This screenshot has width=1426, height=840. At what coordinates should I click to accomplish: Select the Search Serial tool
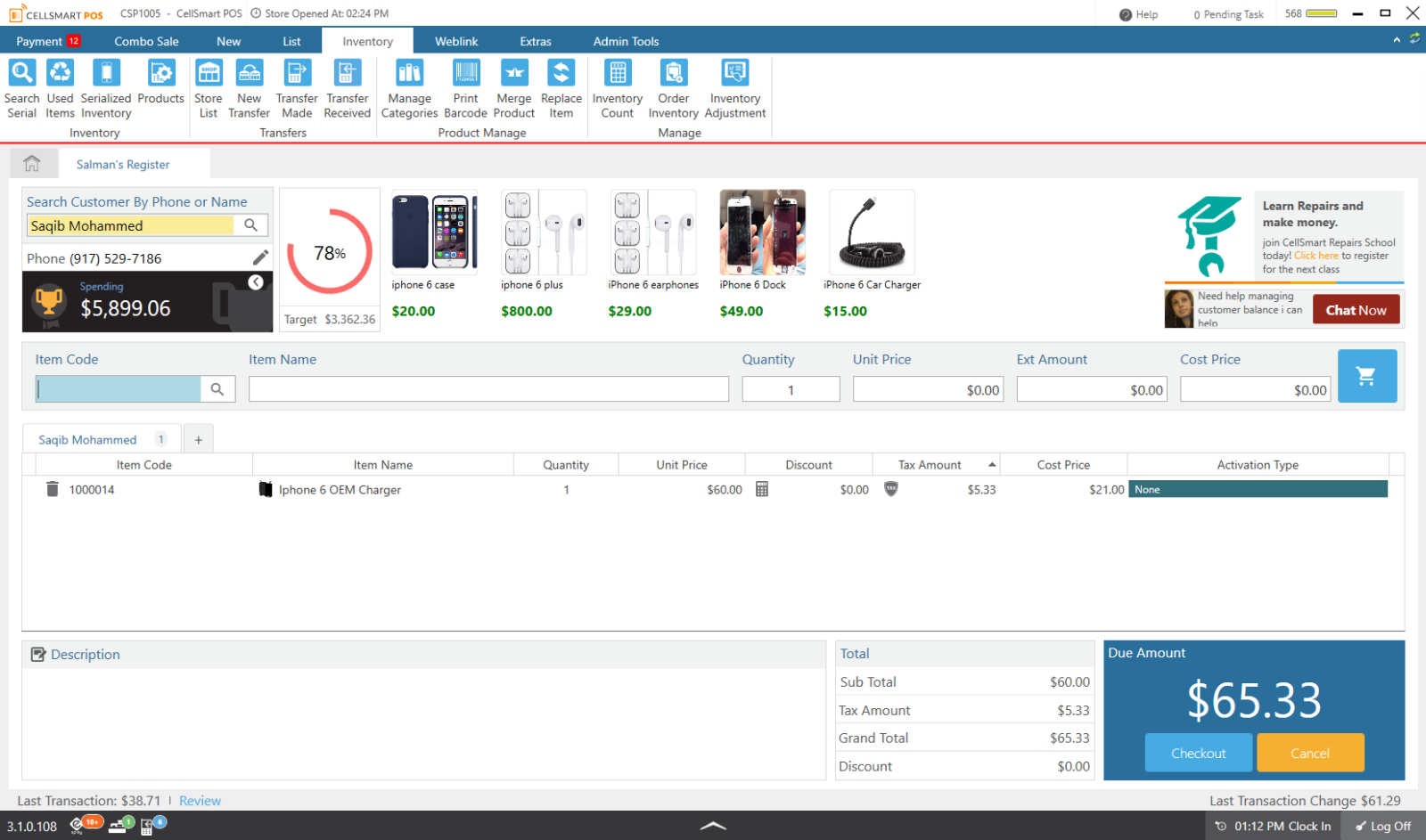21,86
